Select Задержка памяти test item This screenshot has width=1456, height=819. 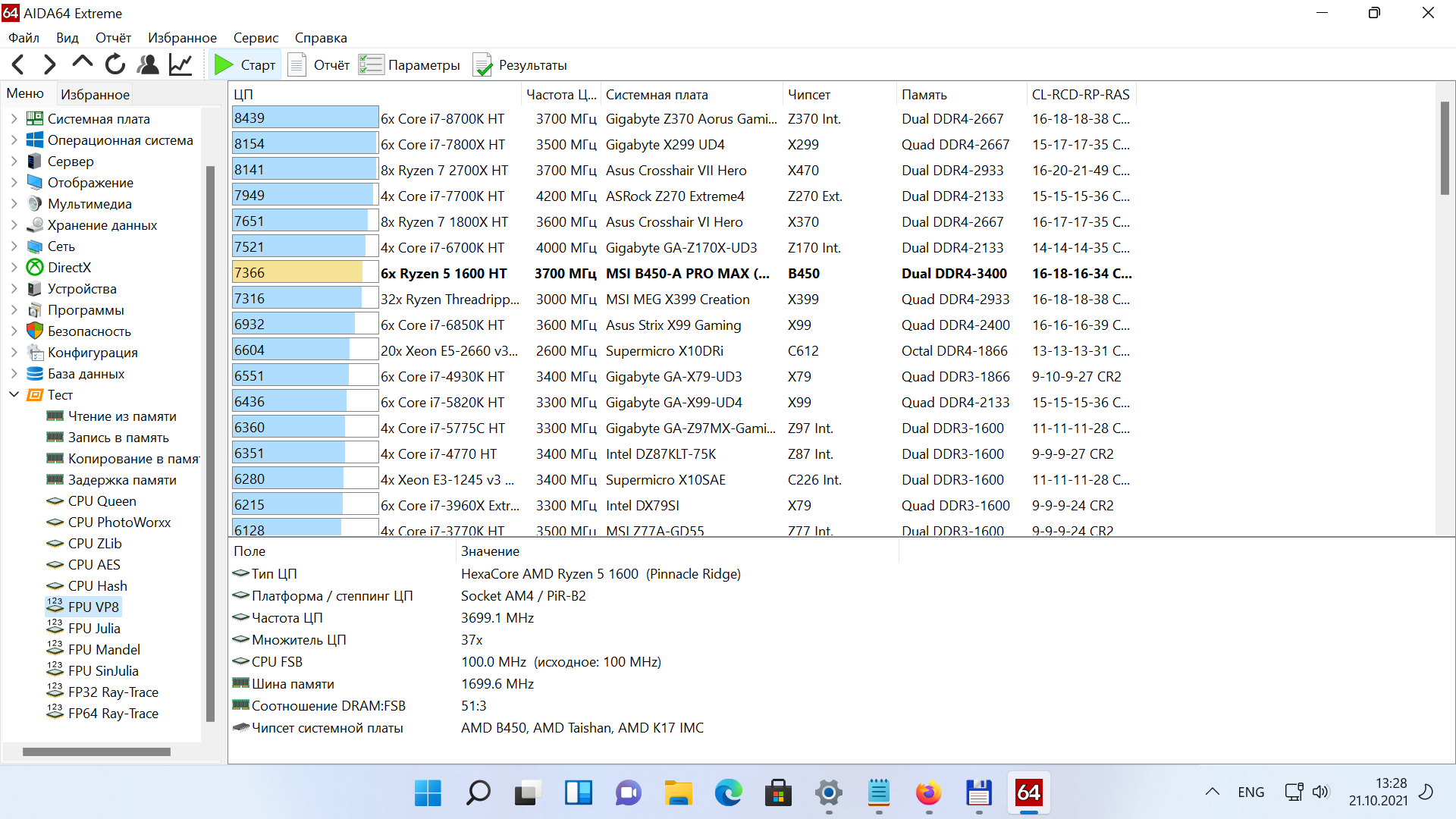tap(121, 480)
